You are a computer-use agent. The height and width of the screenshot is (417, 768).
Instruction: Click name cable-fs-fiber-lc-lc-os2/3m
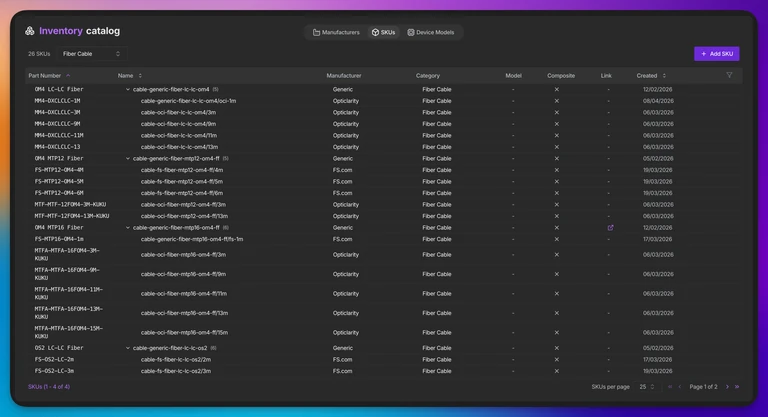(x=176, y=371)
